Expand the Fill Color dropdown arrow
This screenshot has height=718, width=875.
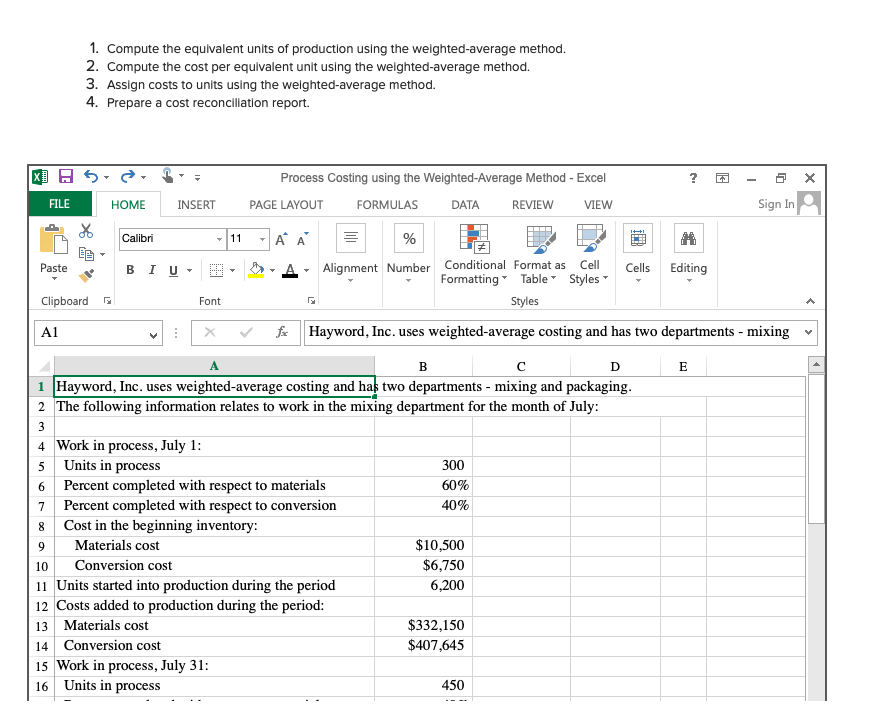pos(272,271)
